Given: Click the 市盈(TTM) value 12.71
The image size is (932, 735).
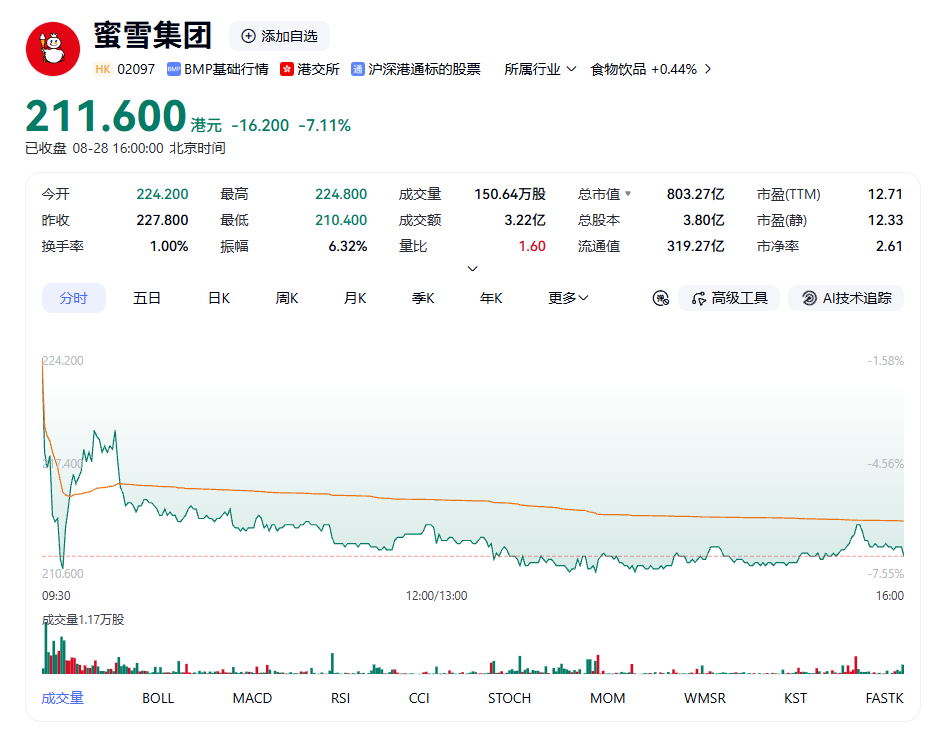Looking at the screenshot, I should (885, 194).
